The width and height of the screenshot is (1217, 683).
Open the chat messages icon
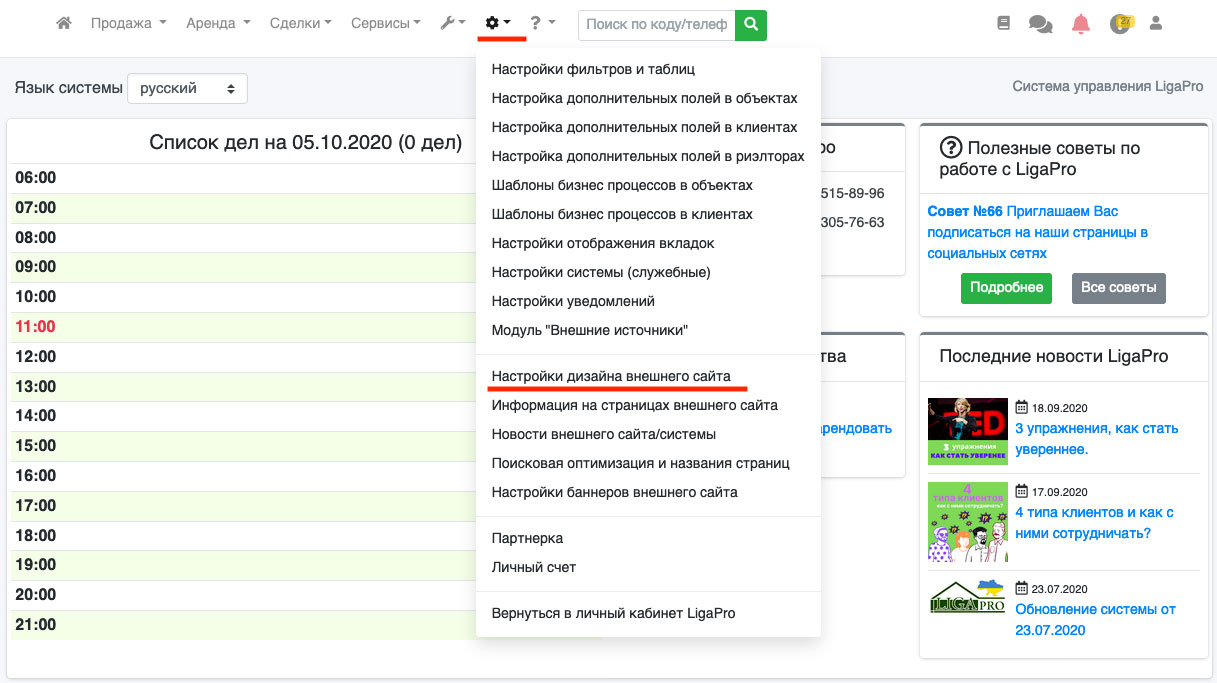1040,24
